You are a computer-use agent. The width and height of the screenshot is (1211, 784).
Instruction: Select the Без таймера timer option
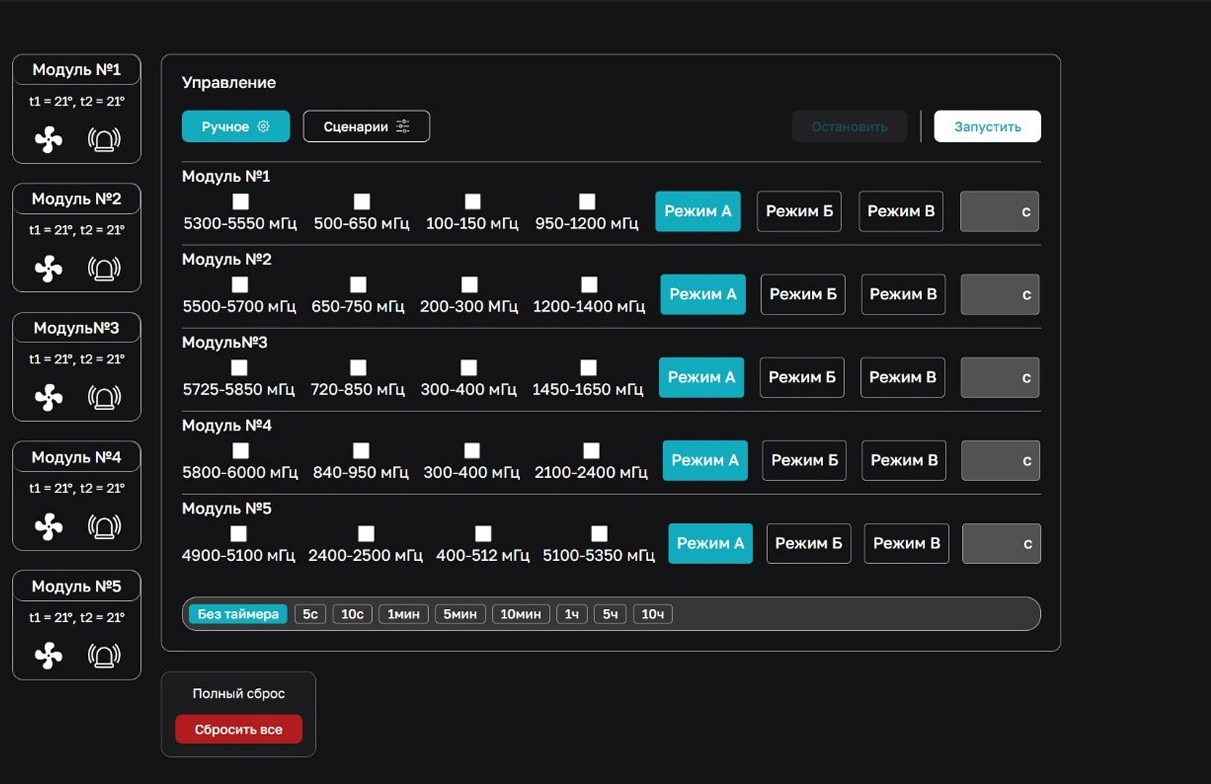(x=238, y=614)
